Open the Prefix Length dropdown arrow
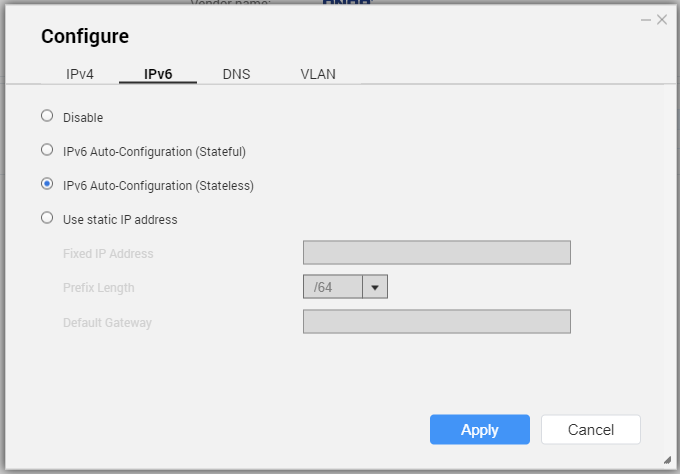Viewport: 680px width, 474px height. [x=375, y=287]
